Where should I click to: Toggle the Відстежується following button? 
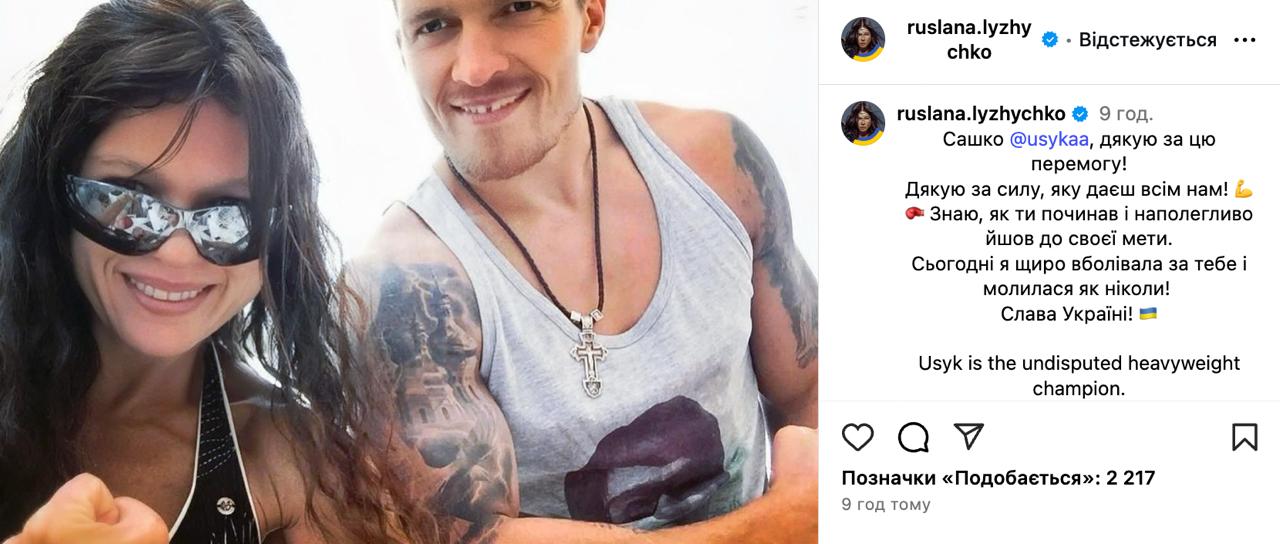[1147, 40]
